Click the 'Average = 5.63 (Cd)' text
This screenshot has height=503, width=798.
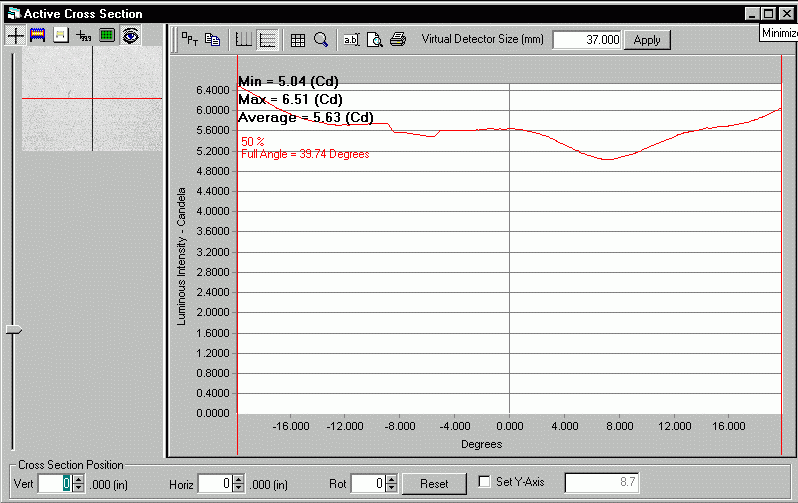coord(306,118)
